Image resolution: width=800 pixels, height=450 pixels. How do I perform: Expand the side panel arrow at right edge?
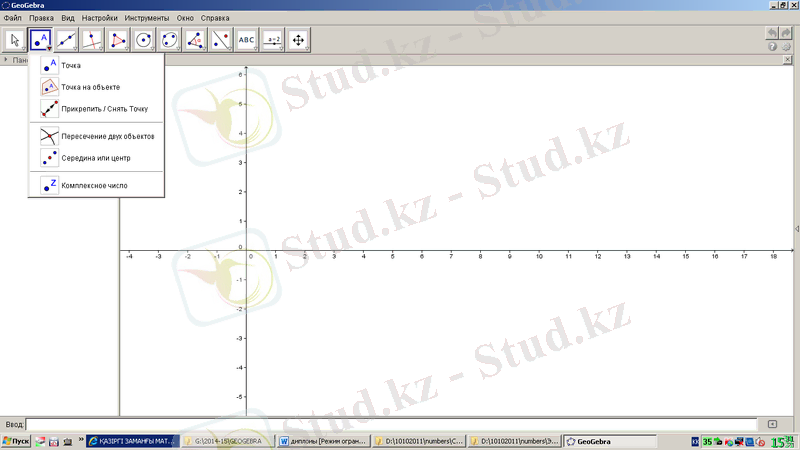point(797,229)
